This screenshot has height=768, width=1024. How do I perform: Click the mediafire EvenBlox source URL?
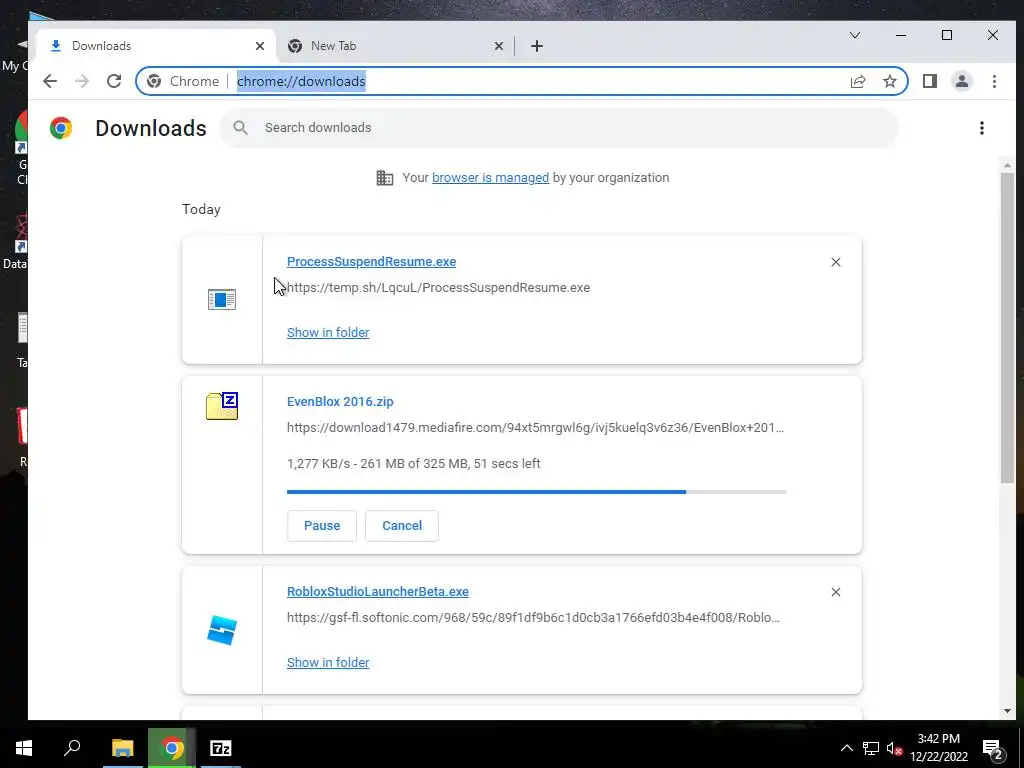(x=536, y=428)
